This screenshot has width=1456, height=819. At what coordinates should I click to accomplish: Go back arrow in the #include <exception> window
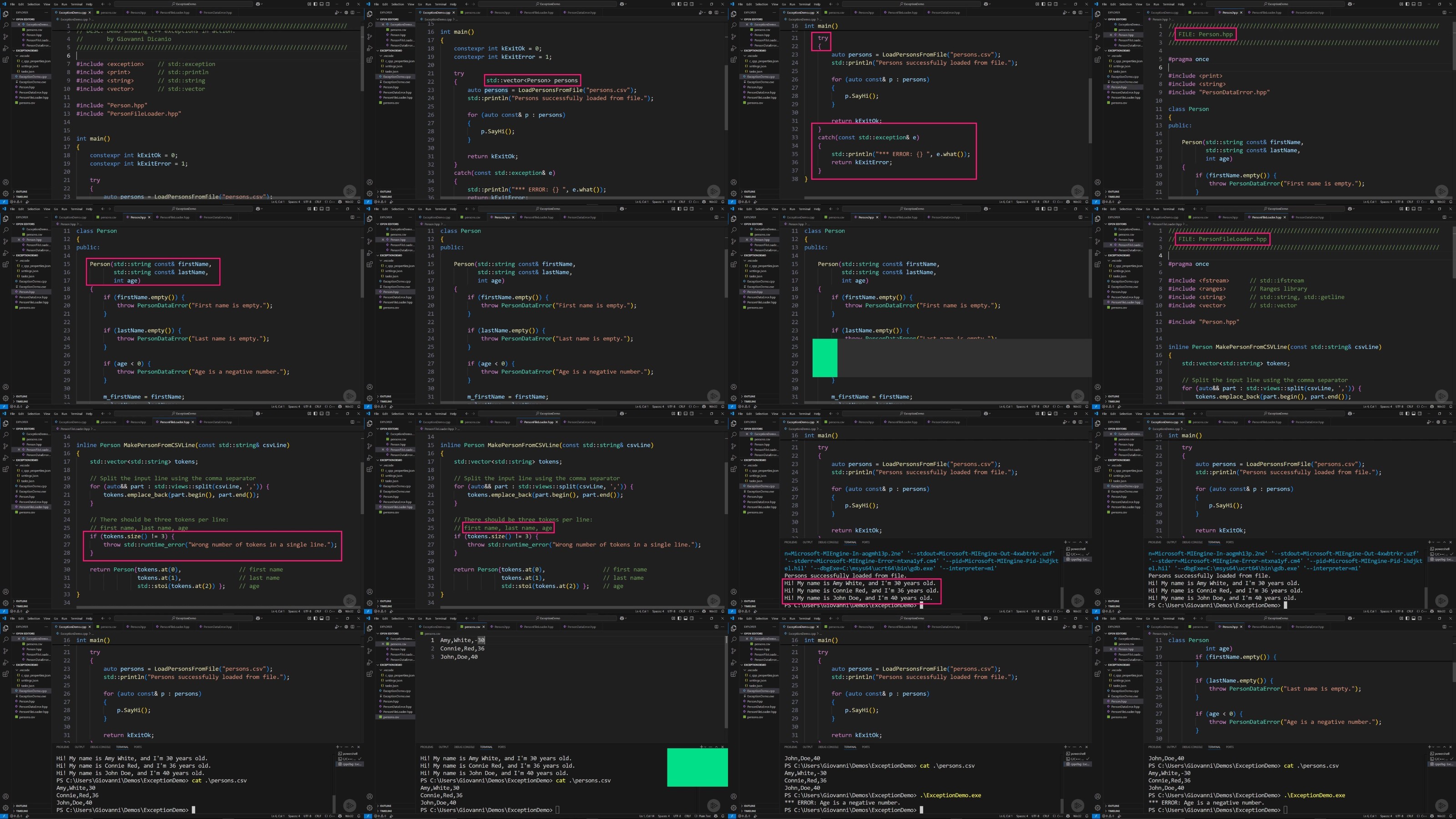coord(103,4)
